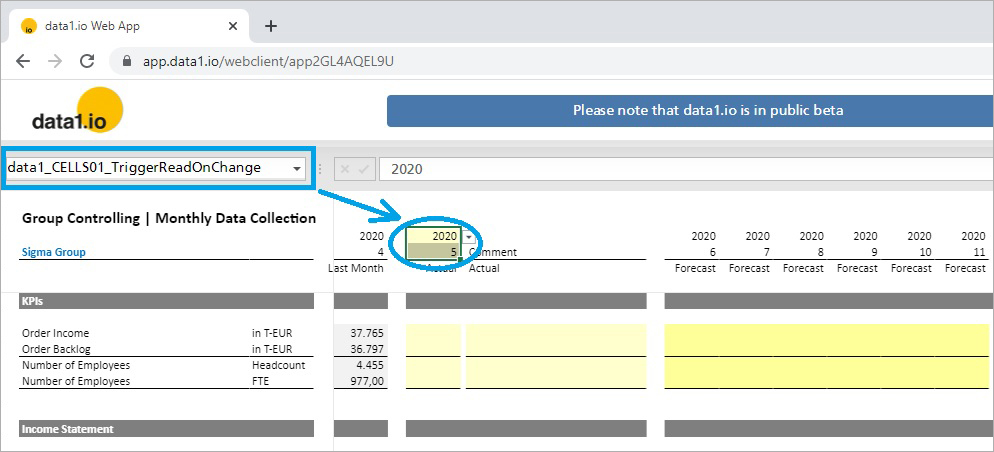The width and height of the screenshot is (994, 452).
Task: Select the Number of Employees FTE Comment cell
Action: (556, 381)
